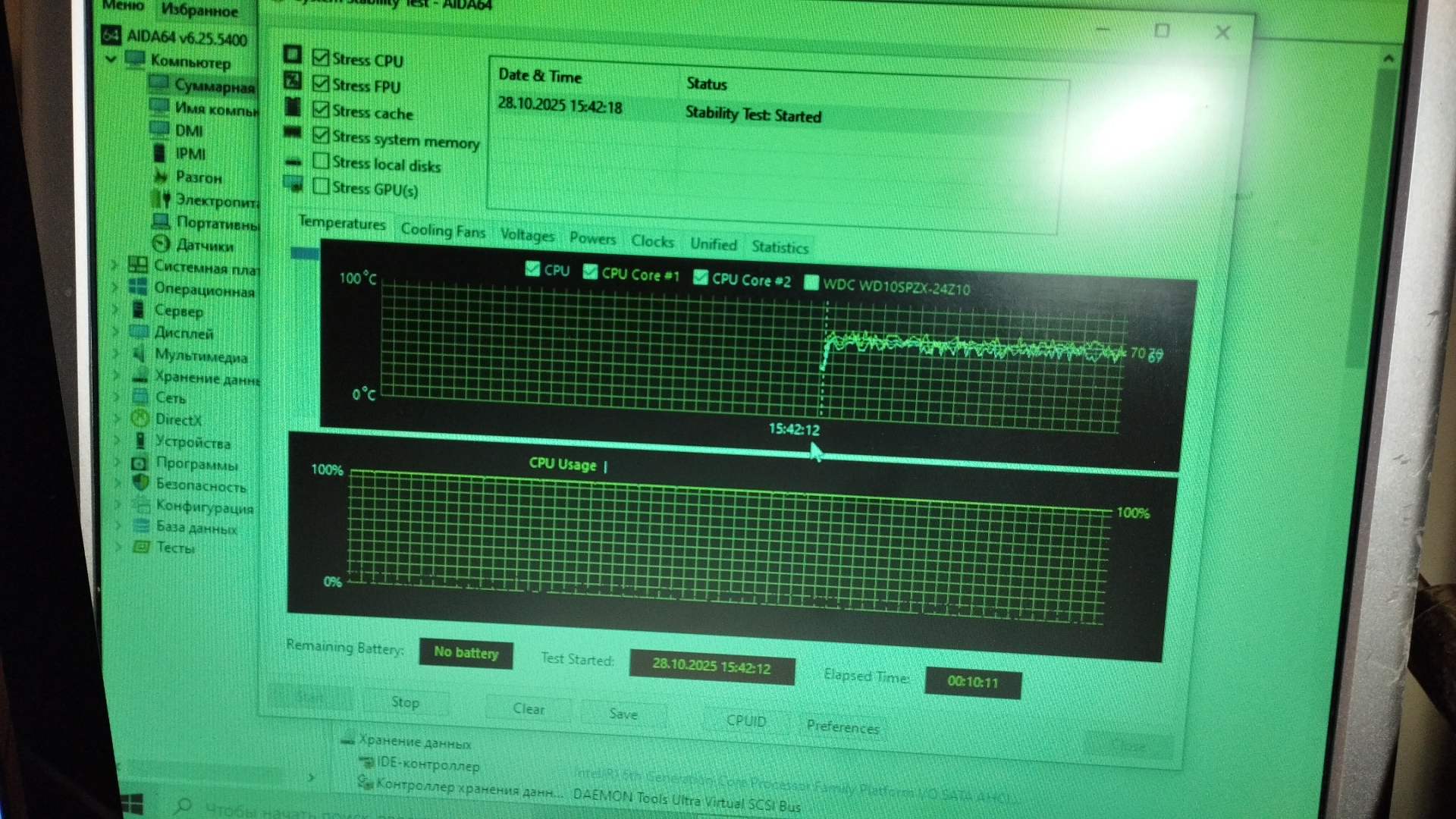Screen dimensions: 1456x819
Task: Click the Разгон overclock flame icon
Action: [x=161, y=177]
